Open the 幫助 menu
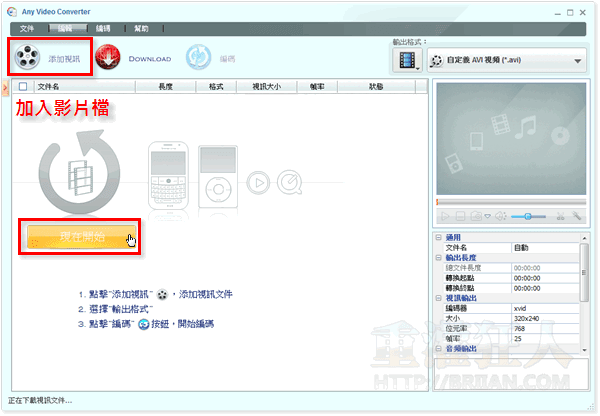Image resolution: width=600 pixels, height=416 pixels. tap(141, 28)
